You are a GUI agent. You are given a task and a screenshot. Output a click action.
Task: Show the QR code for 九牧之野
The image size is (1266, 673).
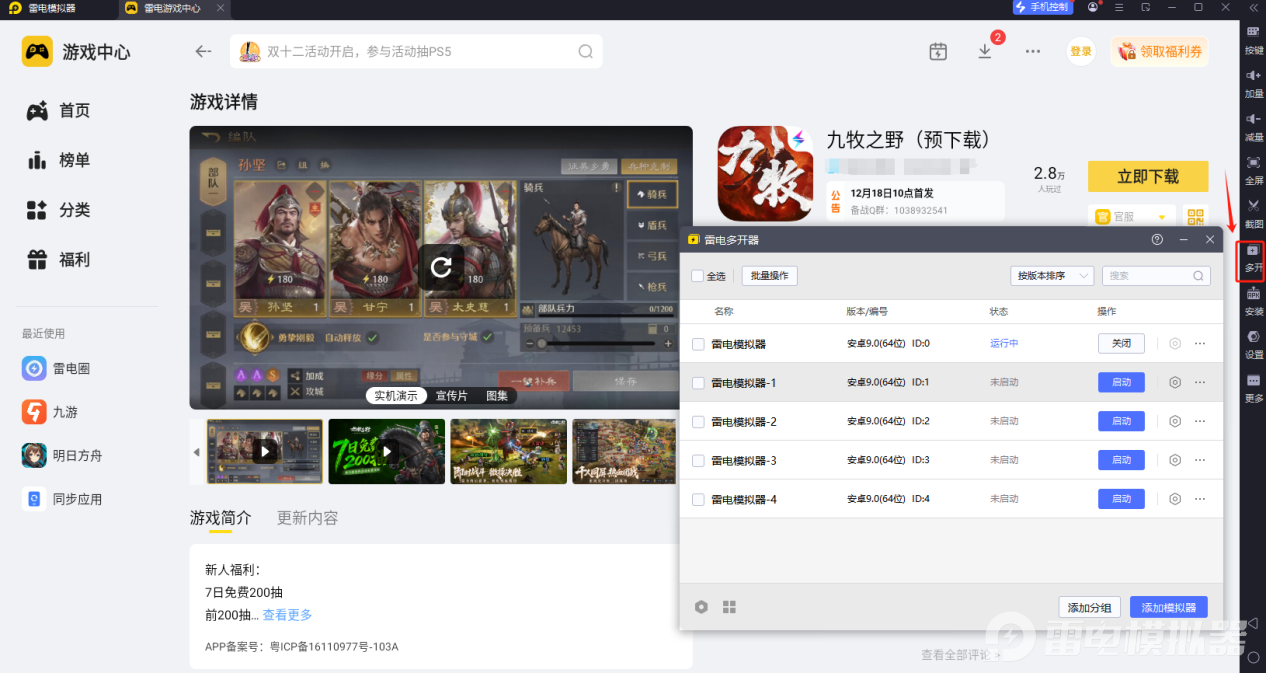(x=1195, y=216)
